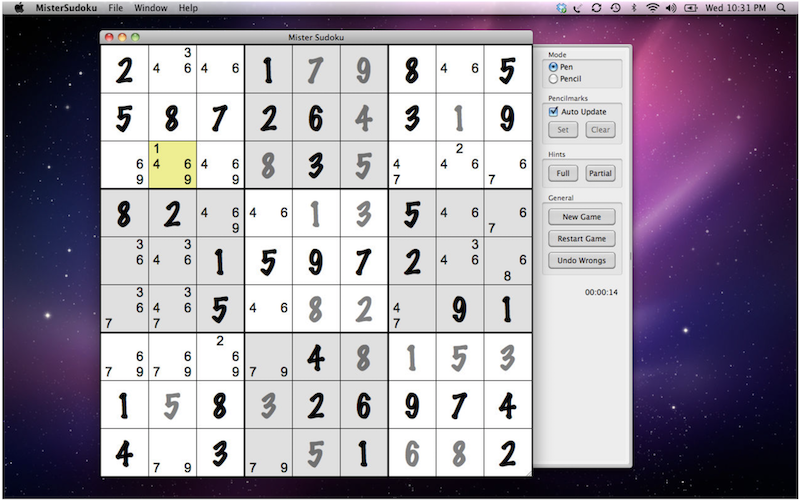800x501 pixels.
Task: Select the Pencil mode radio button
Action: [553, 79]
